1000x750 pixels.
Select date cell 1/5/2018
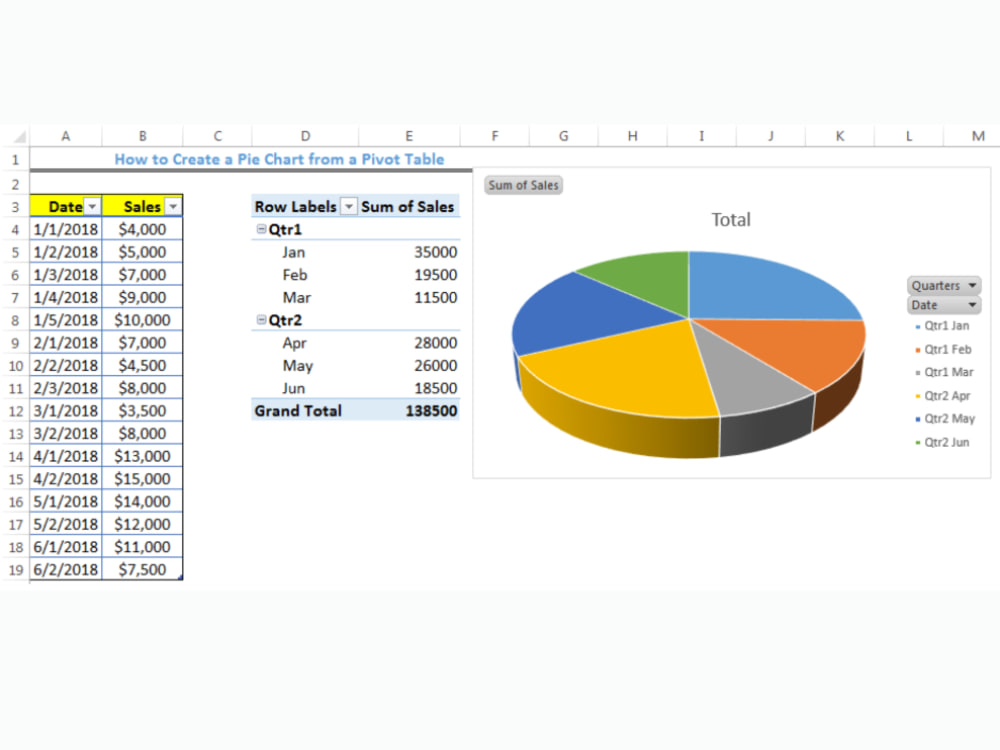tap(66, 320)
